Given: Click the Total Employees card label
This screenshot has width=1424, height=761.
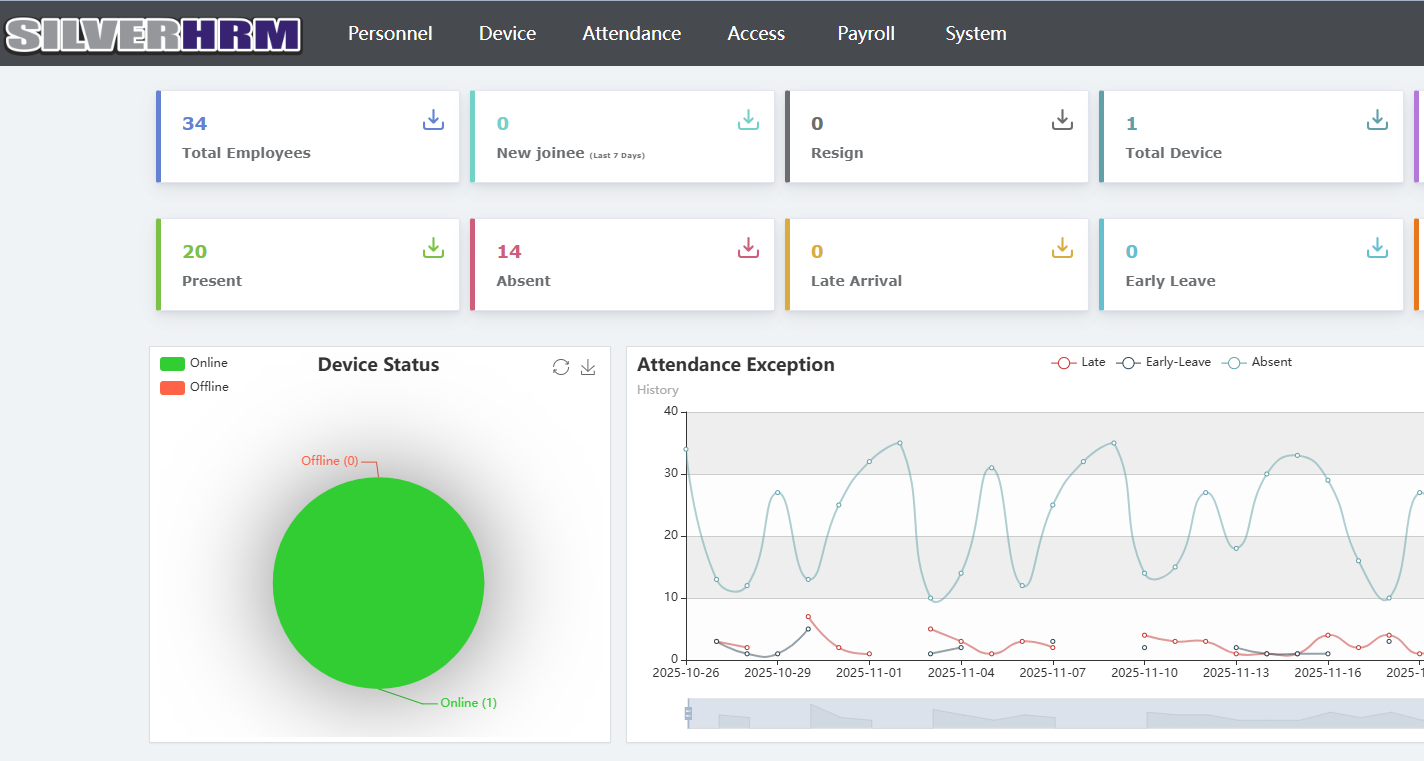Looking at the screenshot, I should click(x=246, y=153).
